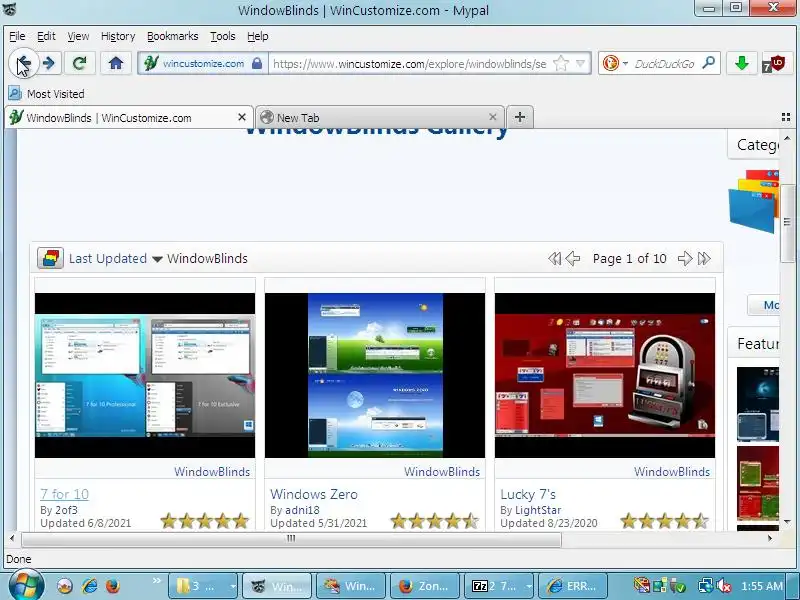Open DuckDuckGo search engine selector
This screenshot has height=600, width=800.
click(x=615, y=64)
